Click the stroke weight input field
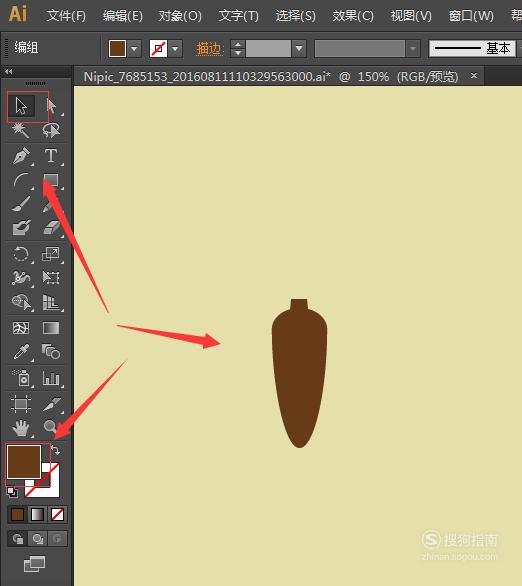Viewport: 522px width, 586px height. click(x=268, y=49)
